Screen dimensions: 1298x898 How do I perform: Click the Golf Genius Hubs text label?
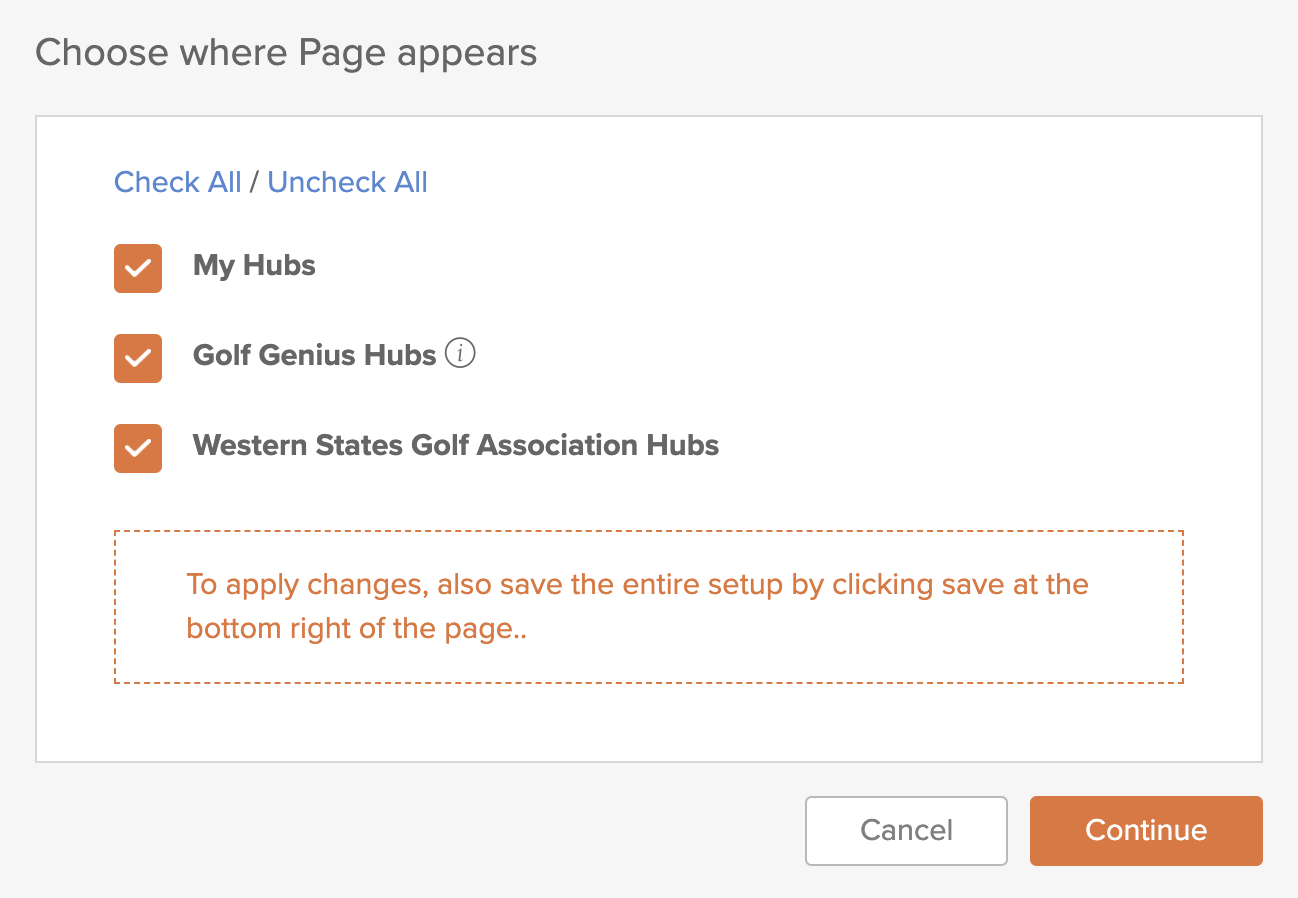(315, 355)
